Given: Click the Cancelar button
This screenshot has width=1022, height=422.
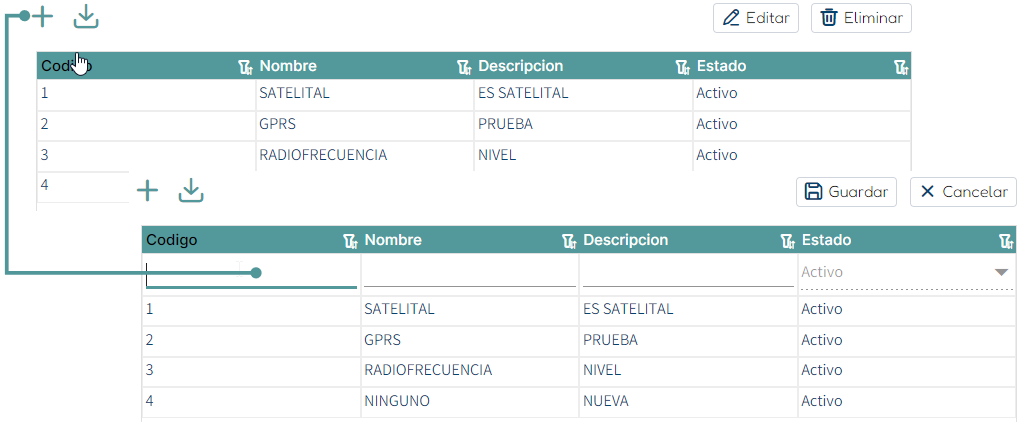Looking at the screenshot, I should (x=963, y=192).
